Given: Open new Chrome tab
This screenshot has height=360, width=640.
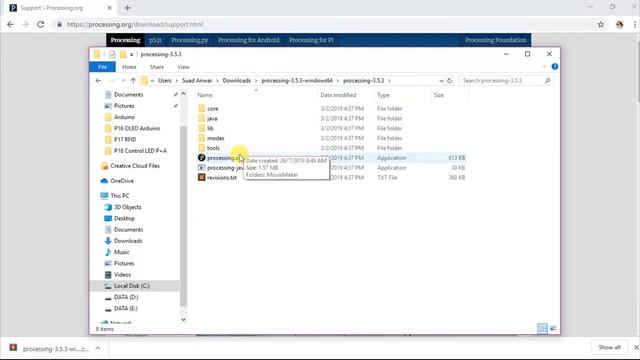Looking at the screenshot, I should coord(127,8).
